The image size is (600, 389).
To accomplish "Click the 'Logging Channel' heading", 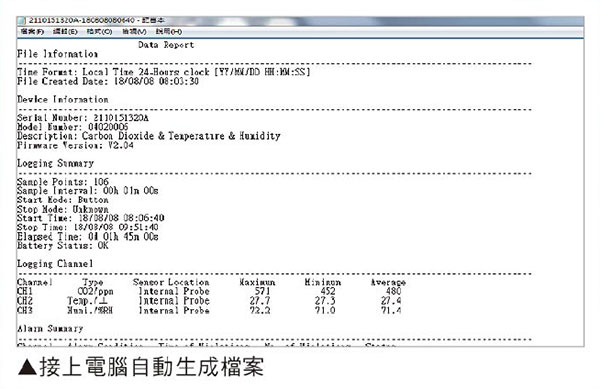I will [x=55, y=264].
